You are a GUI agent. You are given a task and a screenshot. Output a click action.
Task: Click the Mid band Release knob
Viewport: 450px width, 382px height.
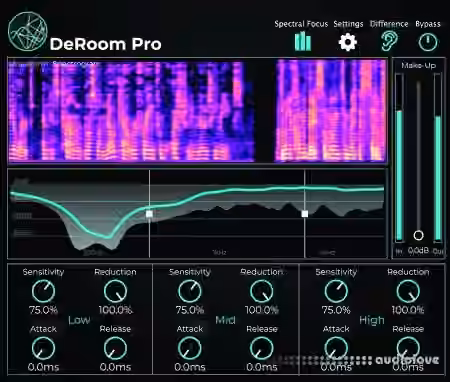point(262,348)
